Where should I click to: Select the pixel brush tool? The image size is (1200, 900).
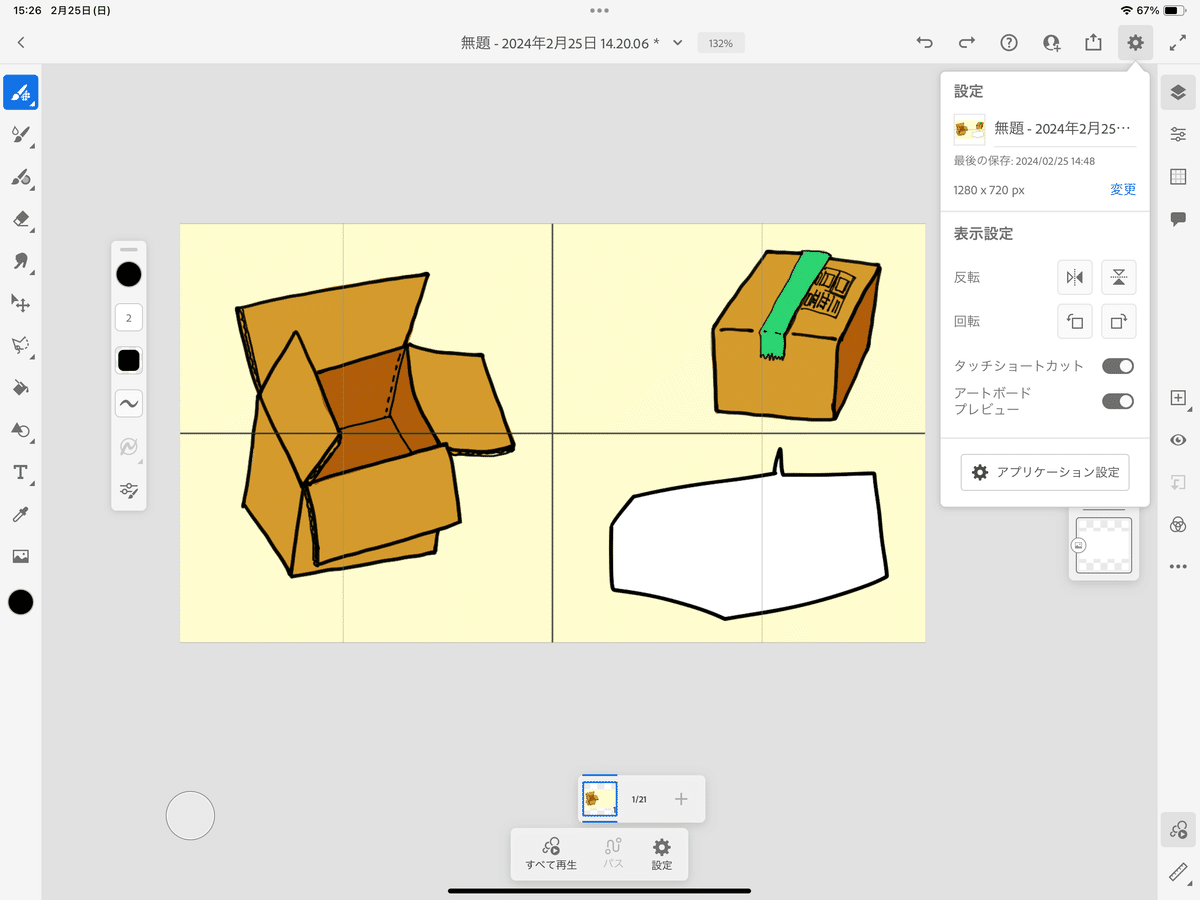click(21, 92)
